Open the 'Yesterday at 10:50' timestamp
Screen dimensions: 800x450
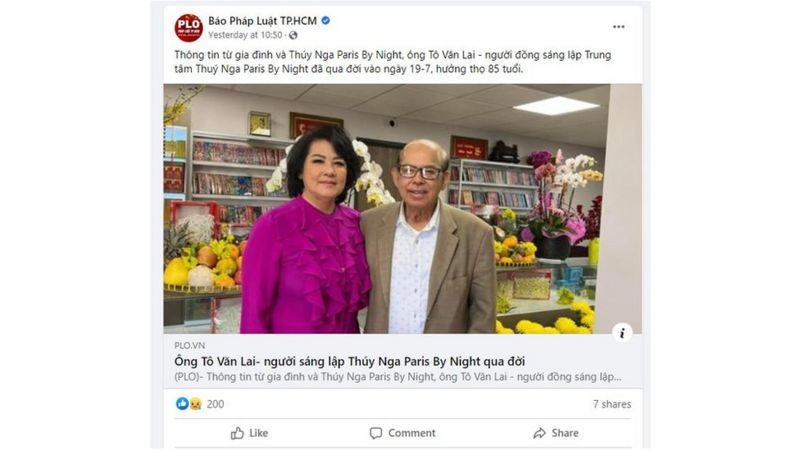click(x=245, y=35)
